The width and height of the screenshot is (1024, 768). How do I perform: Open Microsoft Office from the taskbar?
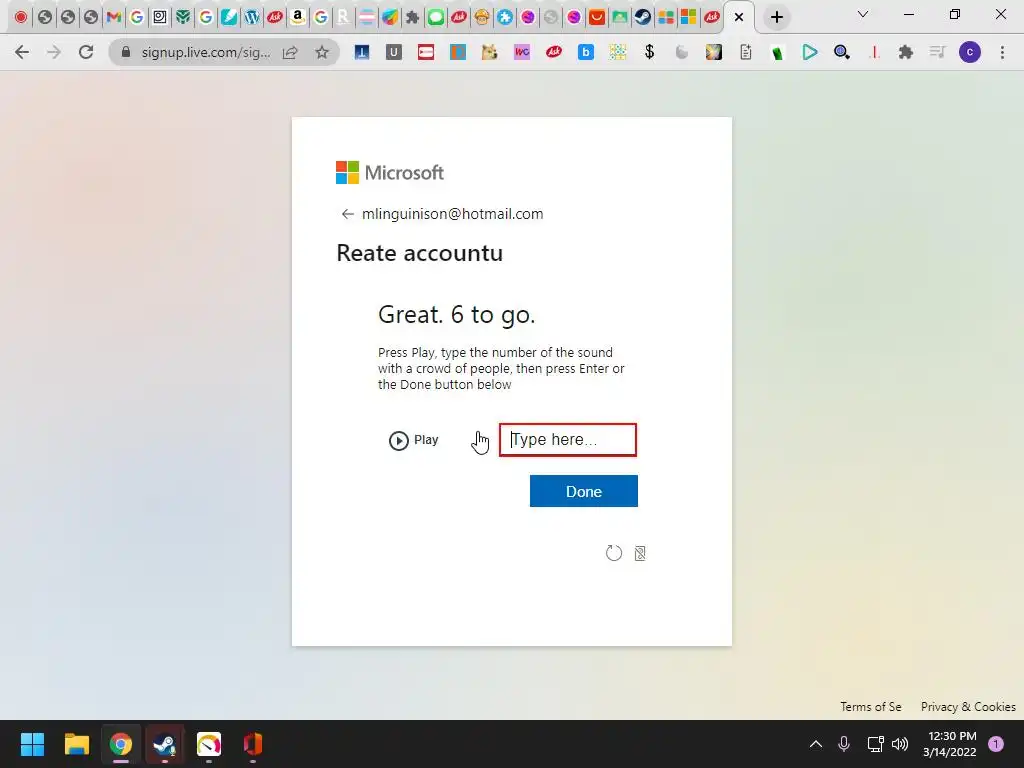tap(253, 744)
